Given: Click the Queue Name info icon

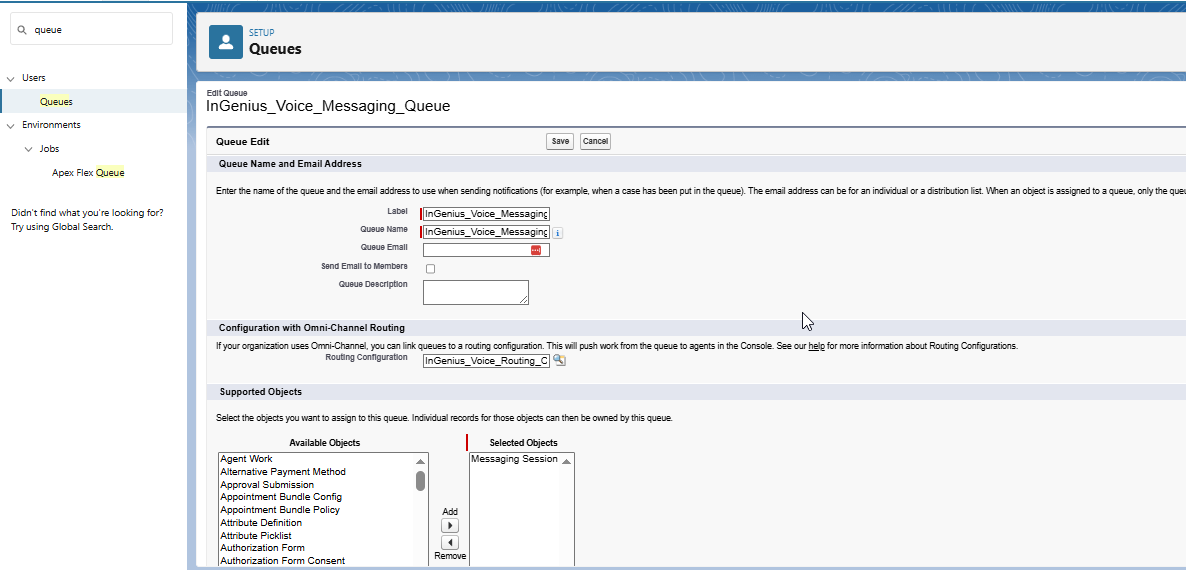Looking at the screenshot, I should tap(558, 233).
